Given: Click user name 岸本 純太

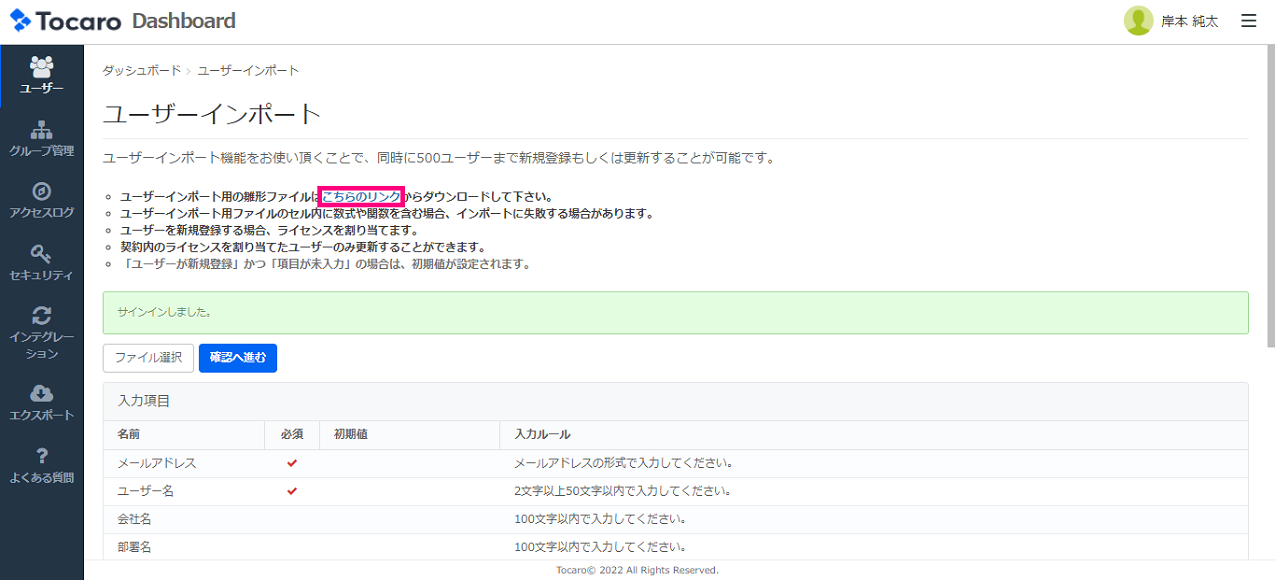Looking at the screenshot, I should [1189, 22].
